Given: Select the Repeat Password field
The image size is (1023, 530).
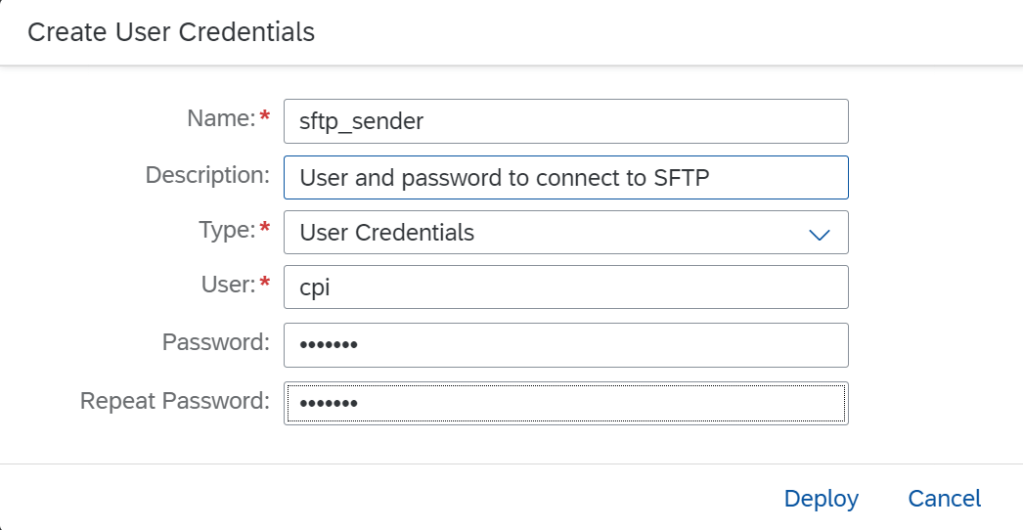Looking at the screenshot, I should coord(565,403).
